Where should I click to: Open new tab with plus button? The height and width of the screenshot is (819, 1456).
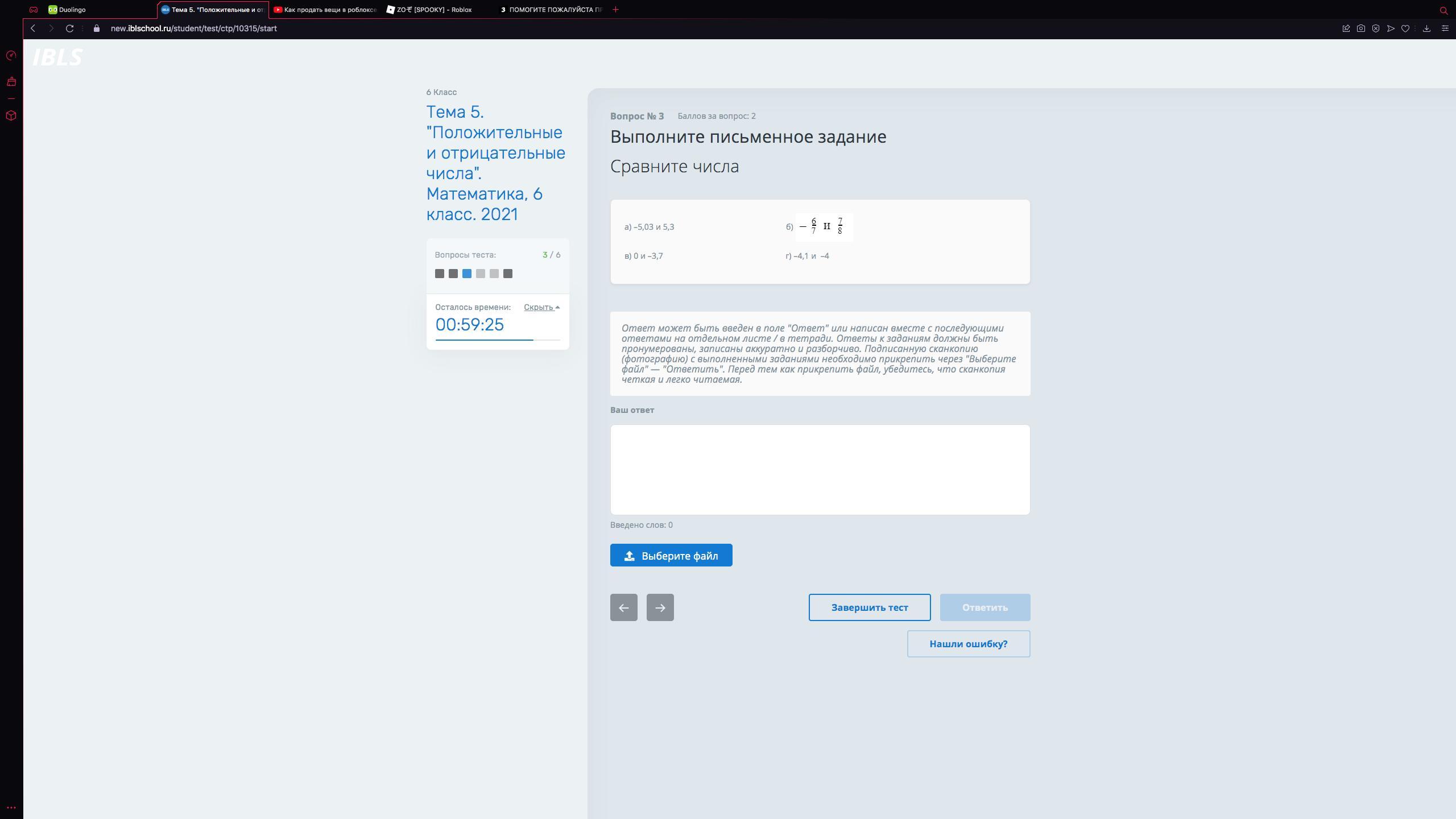(x=615, y=10)
